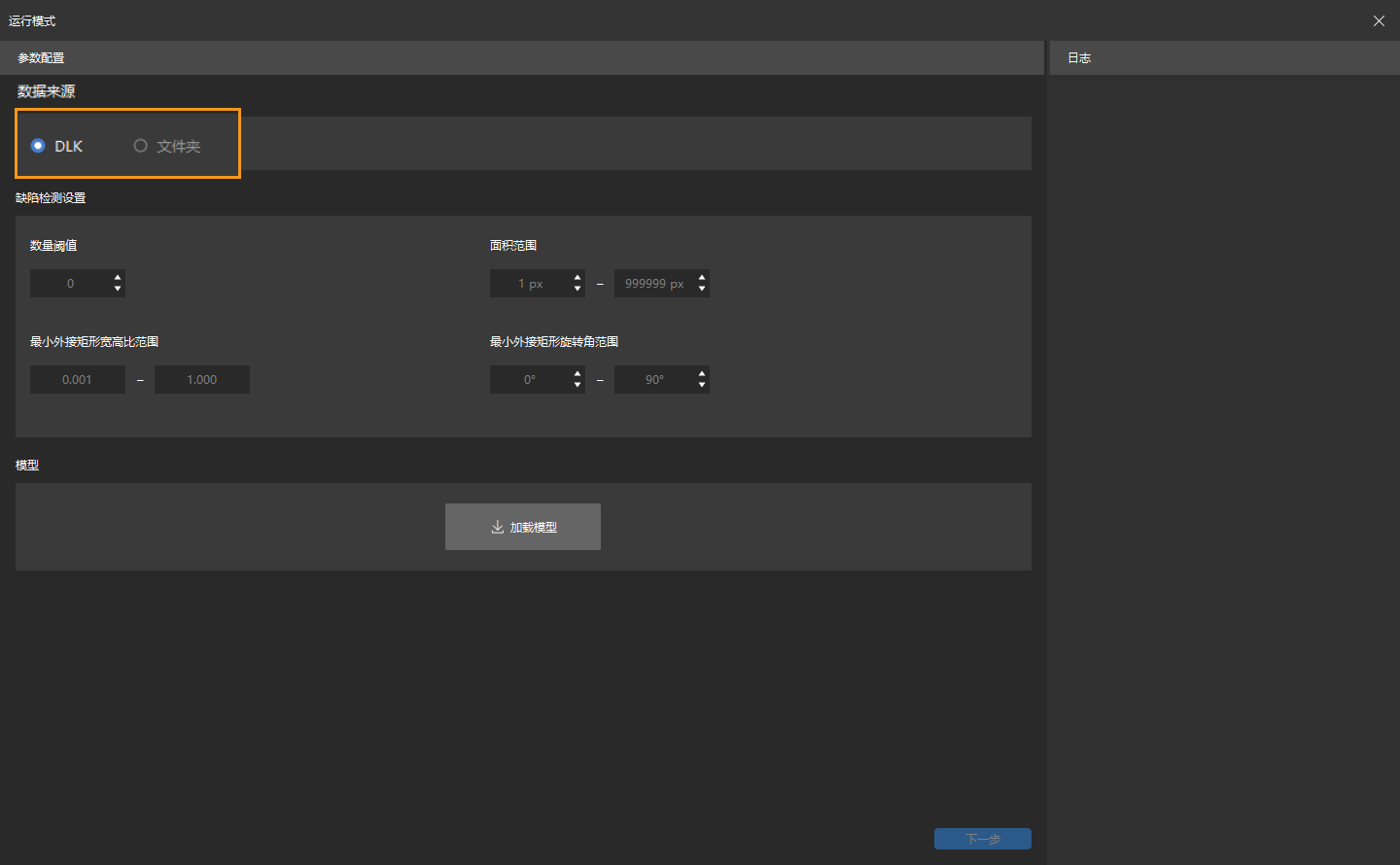Click the 最小外接矩形旋转角范围 label
The height and width of the screenshot is (865, 1400).
[554, 342]
